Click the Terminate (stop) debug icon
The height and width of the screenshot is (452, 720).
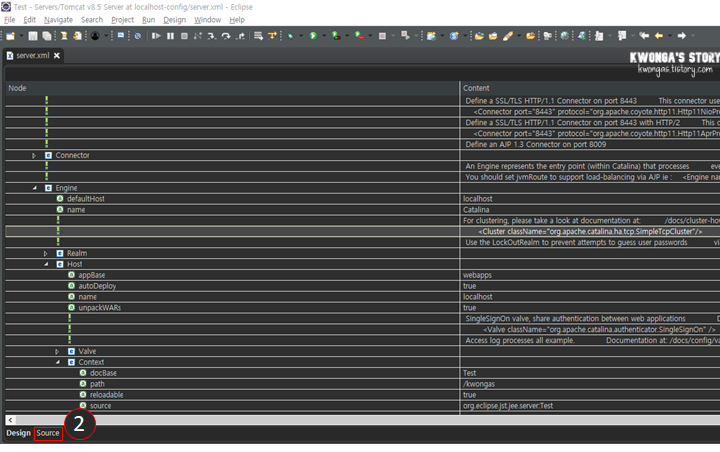(x=184, y=36)
